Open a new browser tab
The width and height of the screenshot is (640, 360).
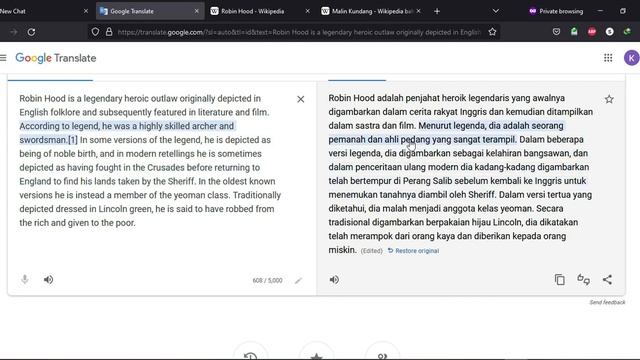[x=437, y=11]
